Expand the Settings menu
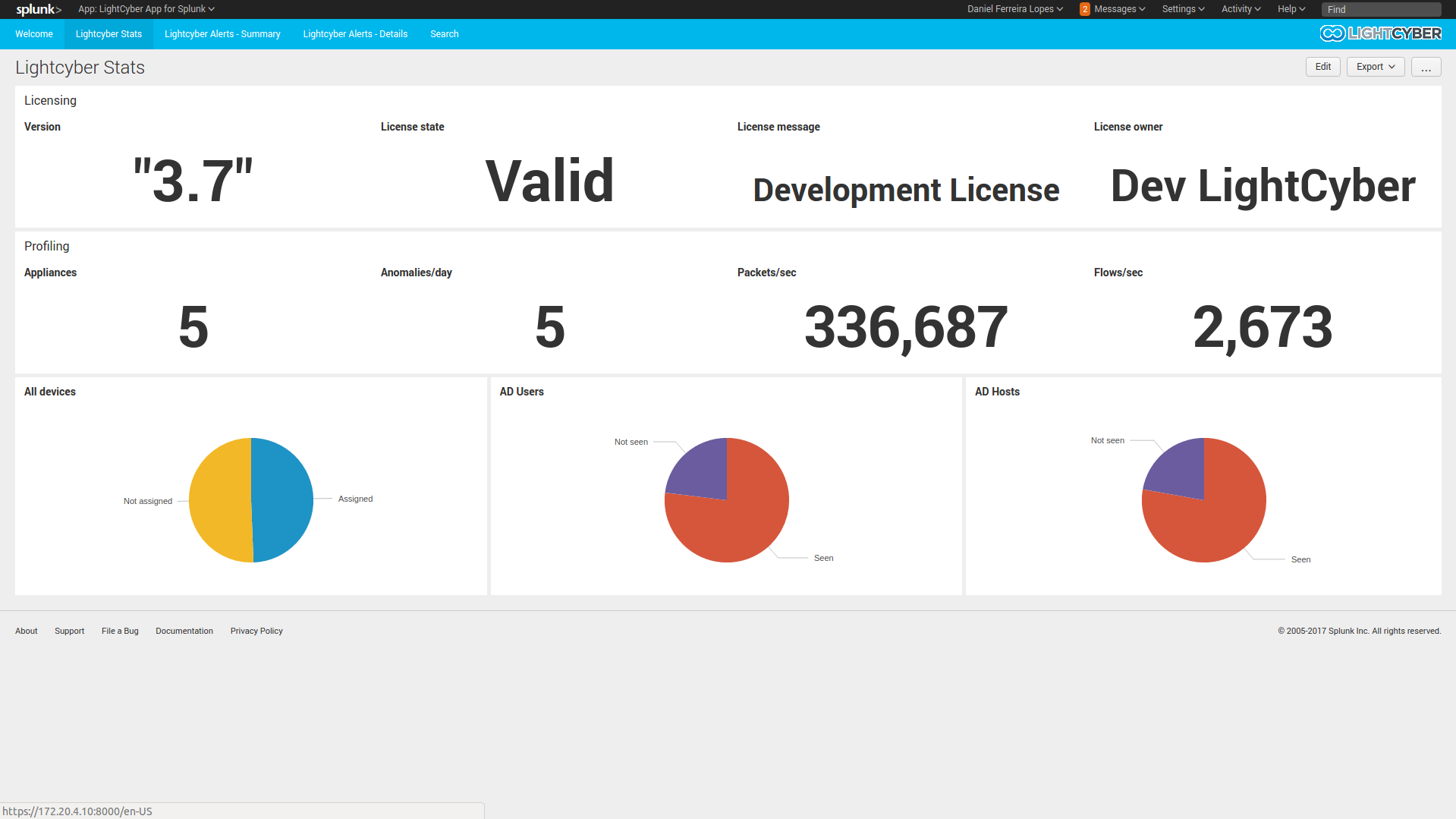1456x819 pixels. pyautogui.click(x=1184, y=9)
